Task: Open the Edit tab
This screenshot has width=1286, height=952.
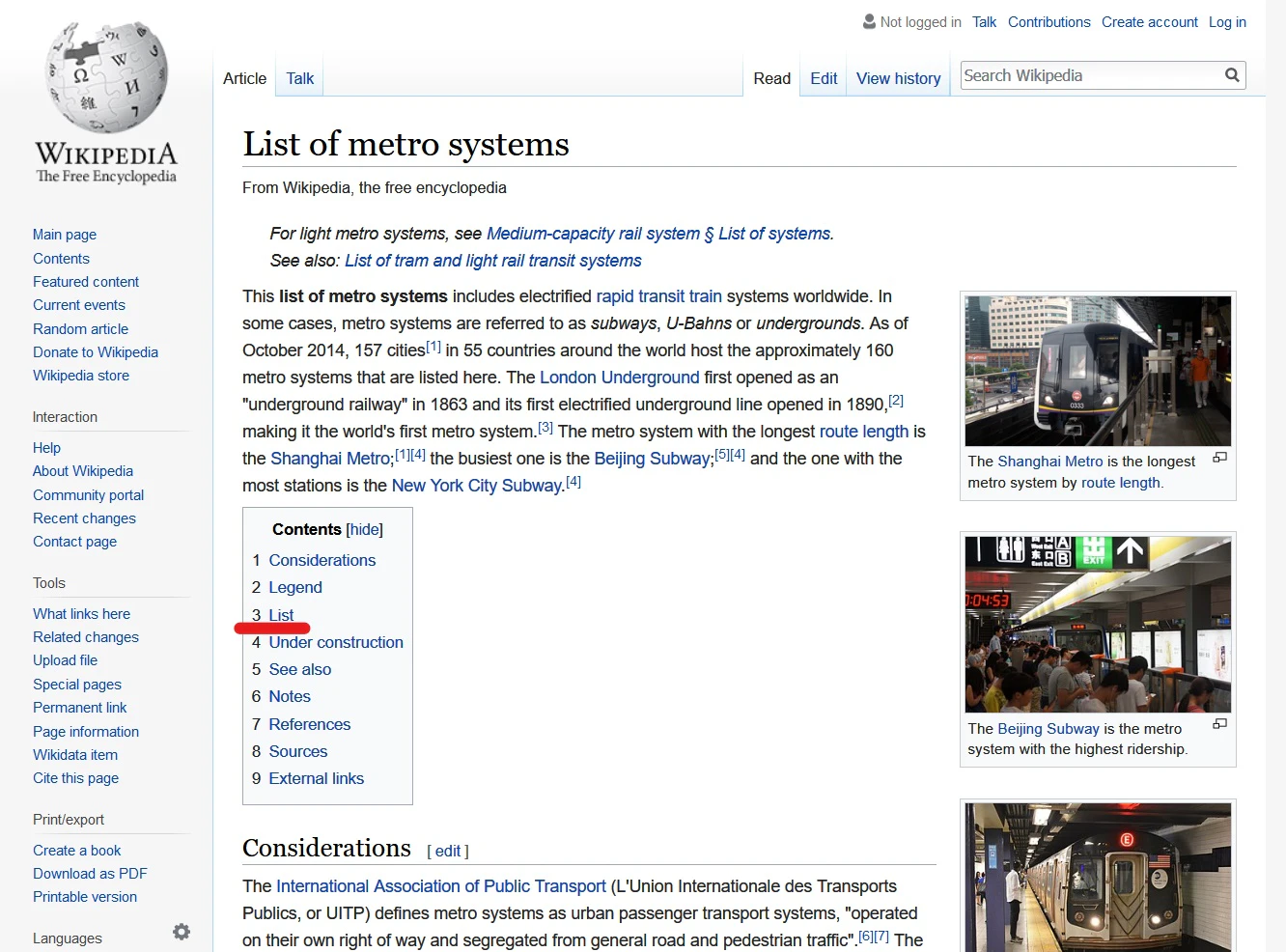Action: pyautogui.click(x=824, y=78)
